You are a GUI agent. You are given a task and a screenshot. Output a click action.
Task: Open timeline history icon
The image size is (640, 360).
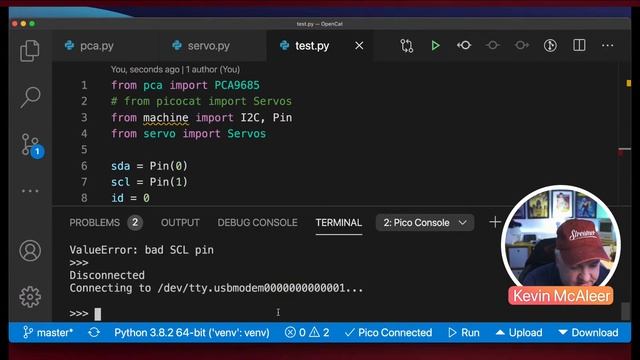tap(550, 45)
